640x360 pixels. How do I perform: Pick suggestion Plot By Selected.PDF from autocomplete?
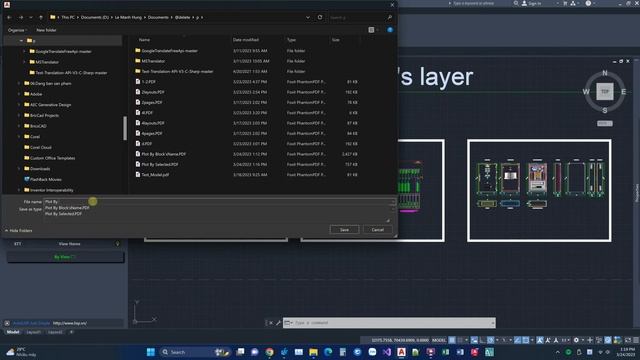63,214
